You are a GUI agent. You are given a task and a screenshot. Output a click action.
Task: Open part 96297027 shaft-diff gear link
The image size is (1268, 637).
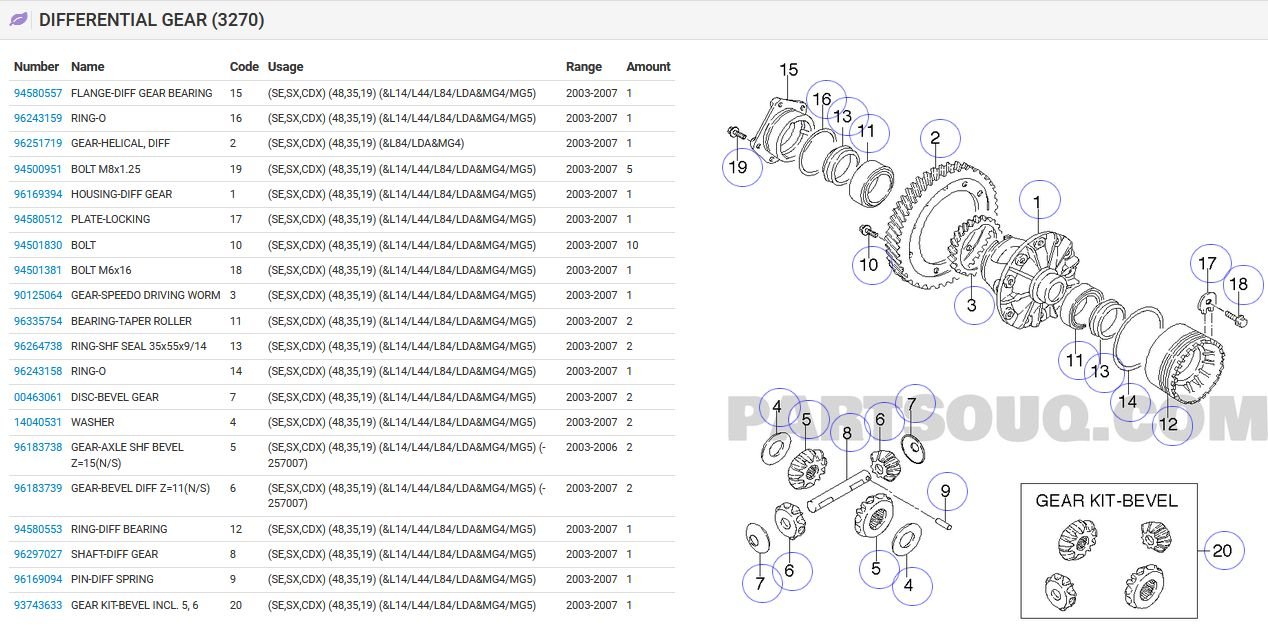(38, 554)
